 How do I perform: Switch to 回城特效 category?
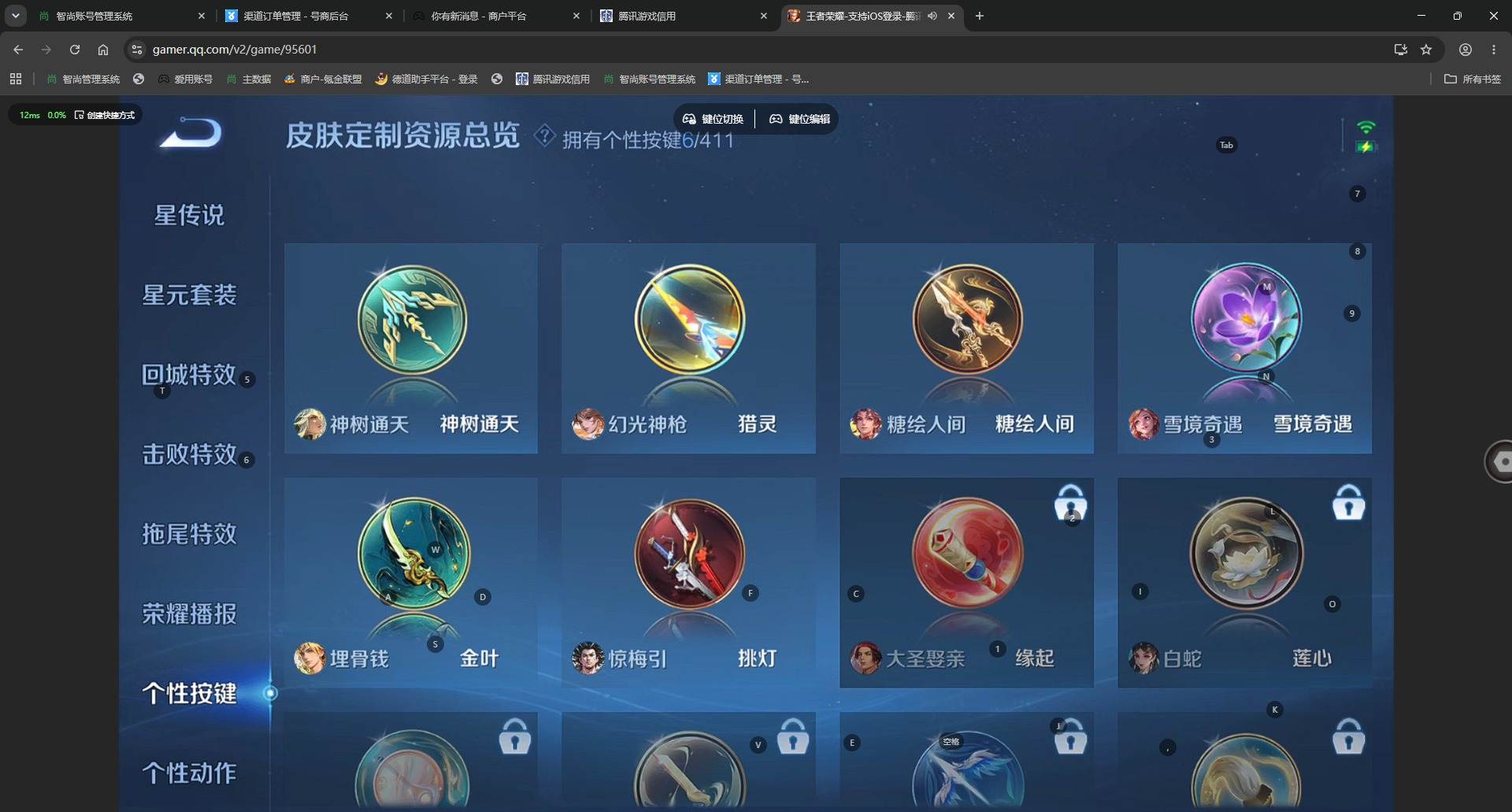(189, 374)
